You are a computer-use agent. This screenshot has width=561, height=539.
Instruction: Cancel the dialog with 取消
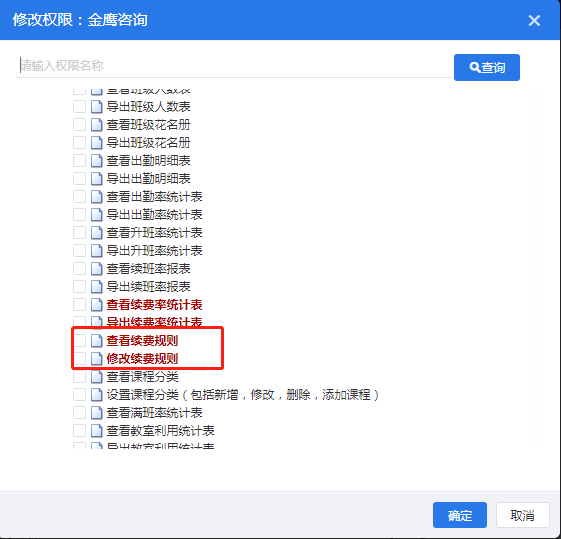pos(522,515)
